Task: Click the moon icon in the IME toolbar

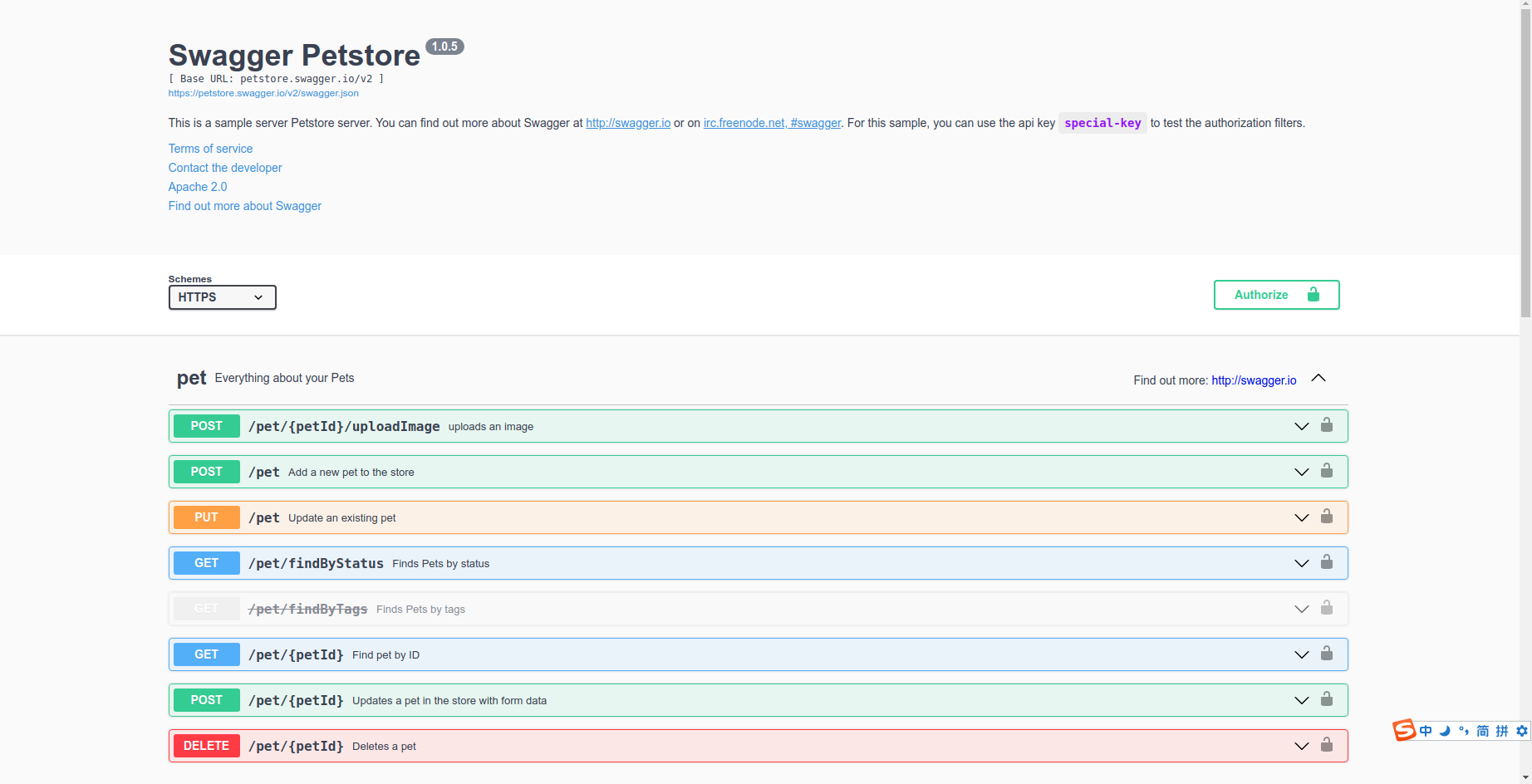Action: pos(1445,731)
